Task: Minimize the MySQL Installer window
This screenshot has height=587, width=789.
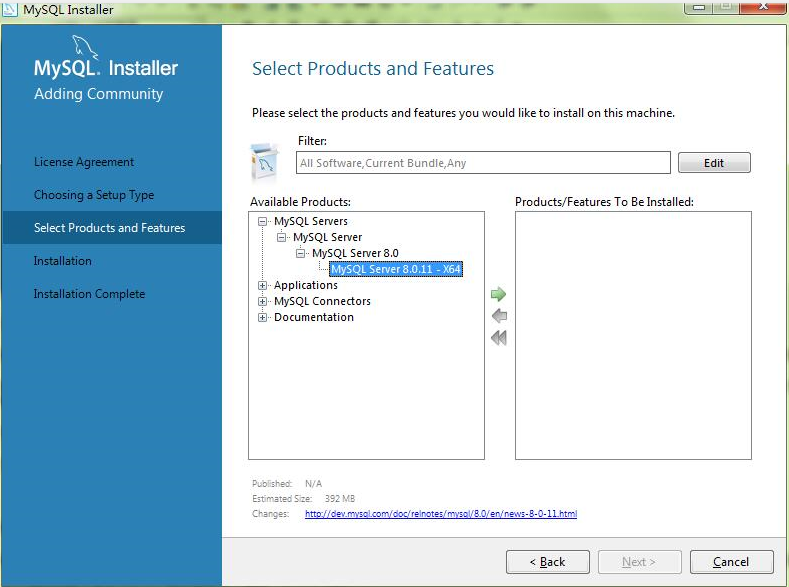Action: (699, 7)
